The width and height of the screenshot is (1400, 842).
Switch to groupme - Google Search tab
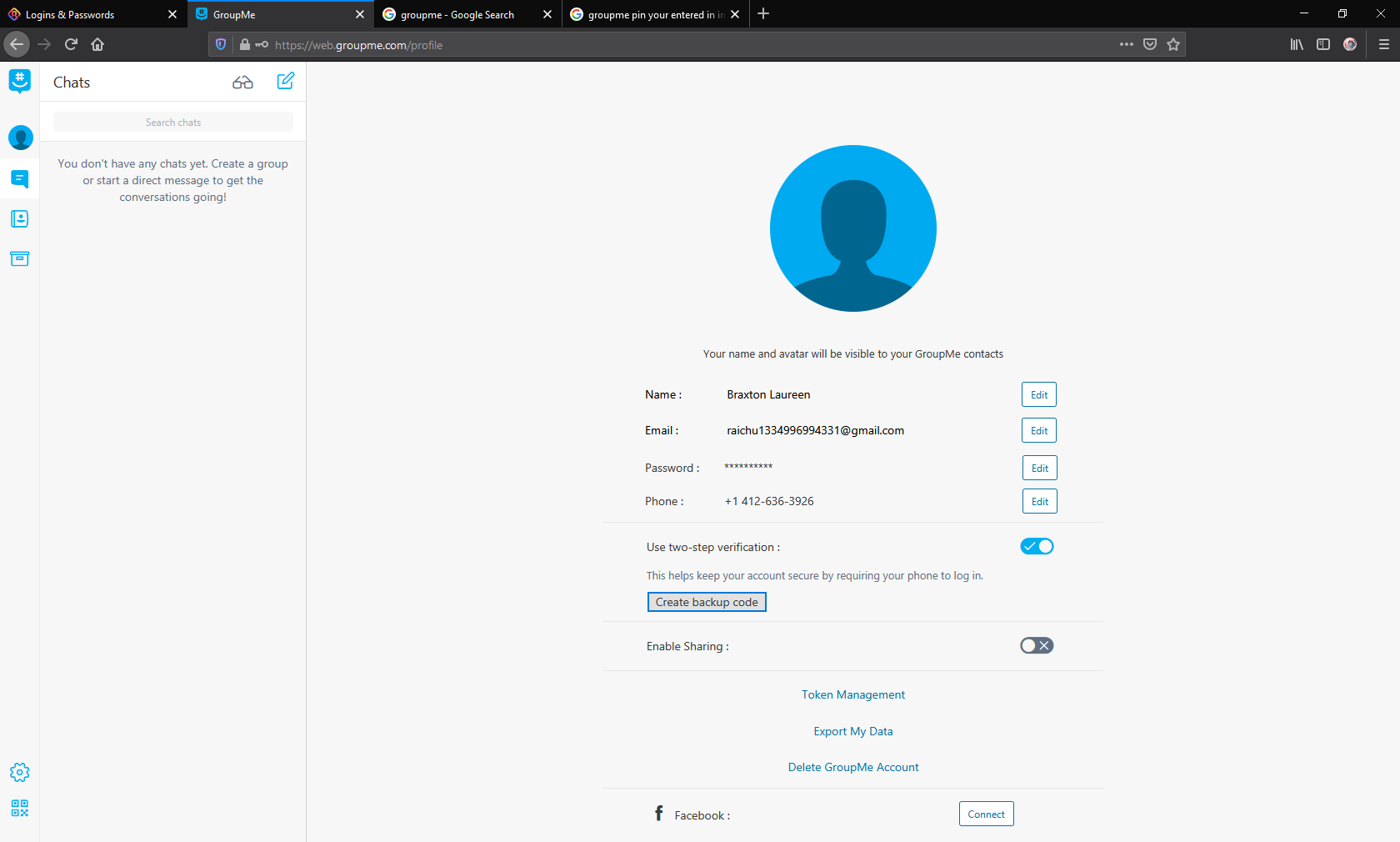point(468,14)
